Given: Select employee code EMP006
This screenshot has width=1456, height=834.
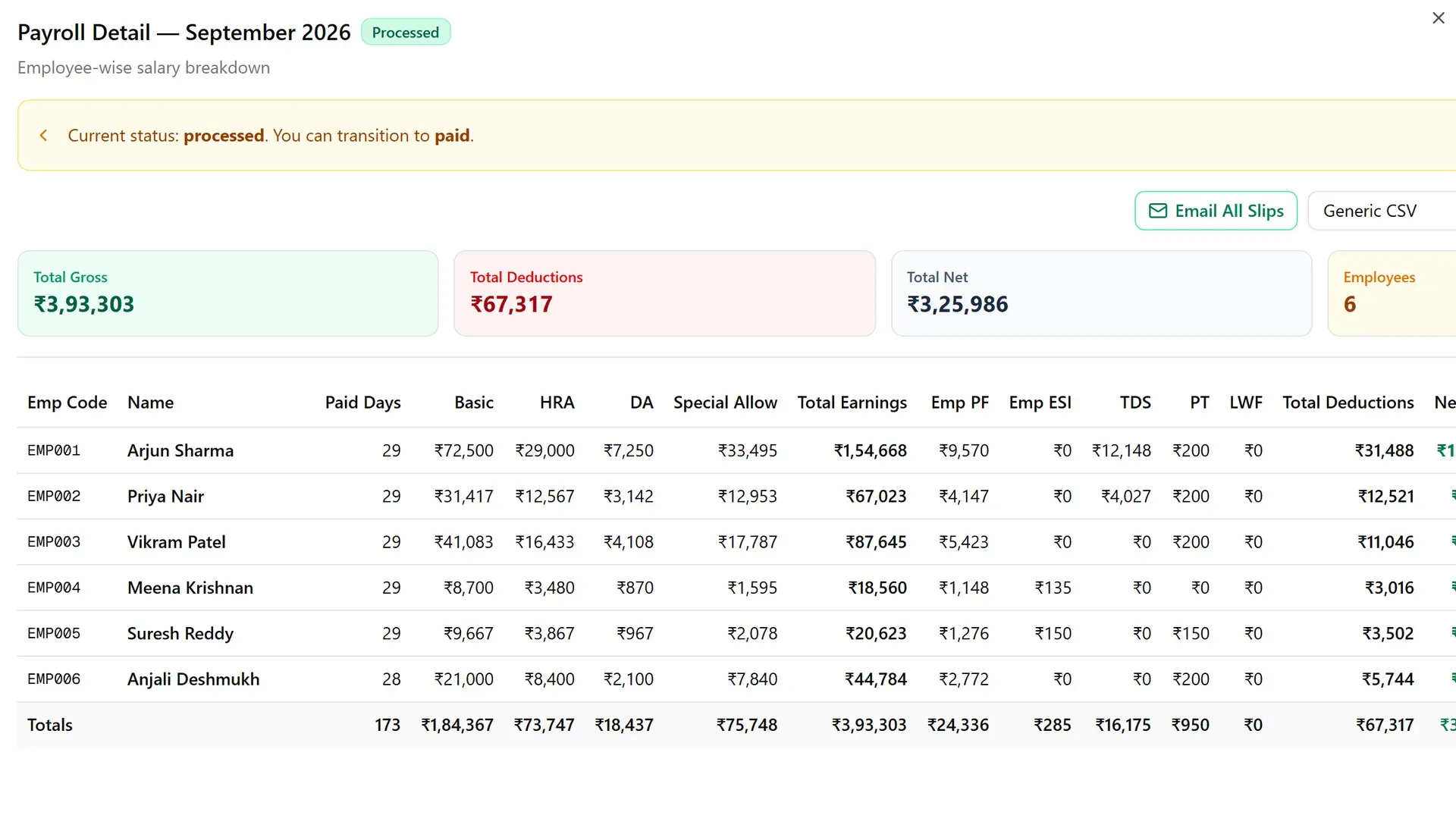Looking at the screenshot, I should click(x=54, y=679).
